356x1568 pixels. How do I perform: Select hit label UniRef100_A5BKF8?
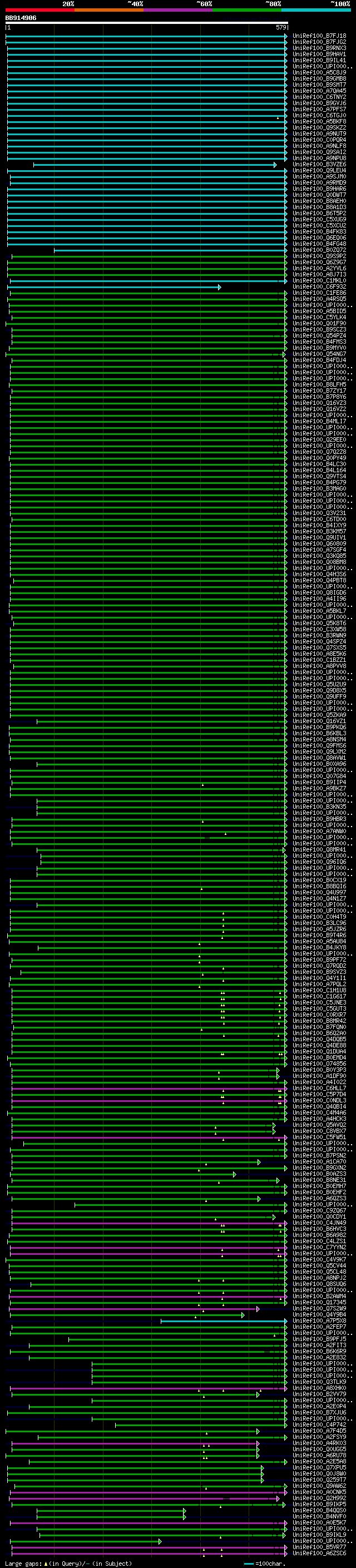pos(319,122)
